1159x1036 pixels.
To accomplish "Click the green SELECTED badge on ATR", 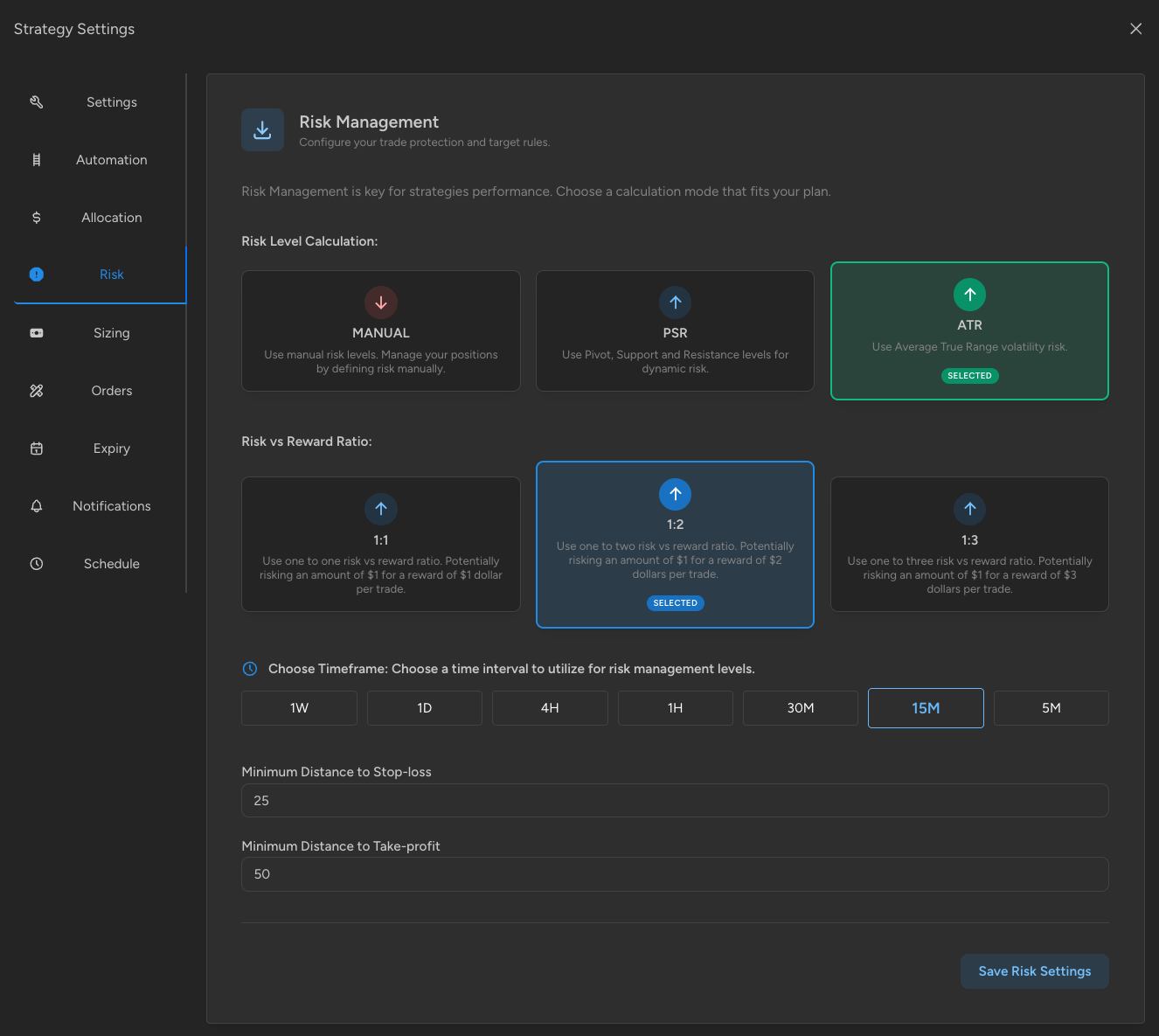I will click(970, 376).
